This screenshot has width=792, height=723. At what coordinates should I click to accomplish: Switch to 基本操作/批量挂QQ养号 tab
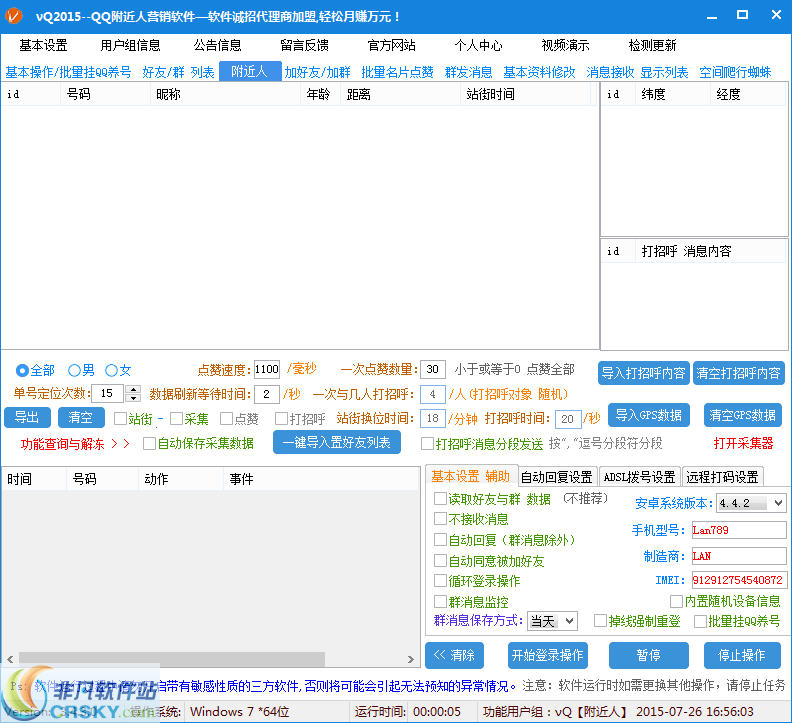click(68, 72)
